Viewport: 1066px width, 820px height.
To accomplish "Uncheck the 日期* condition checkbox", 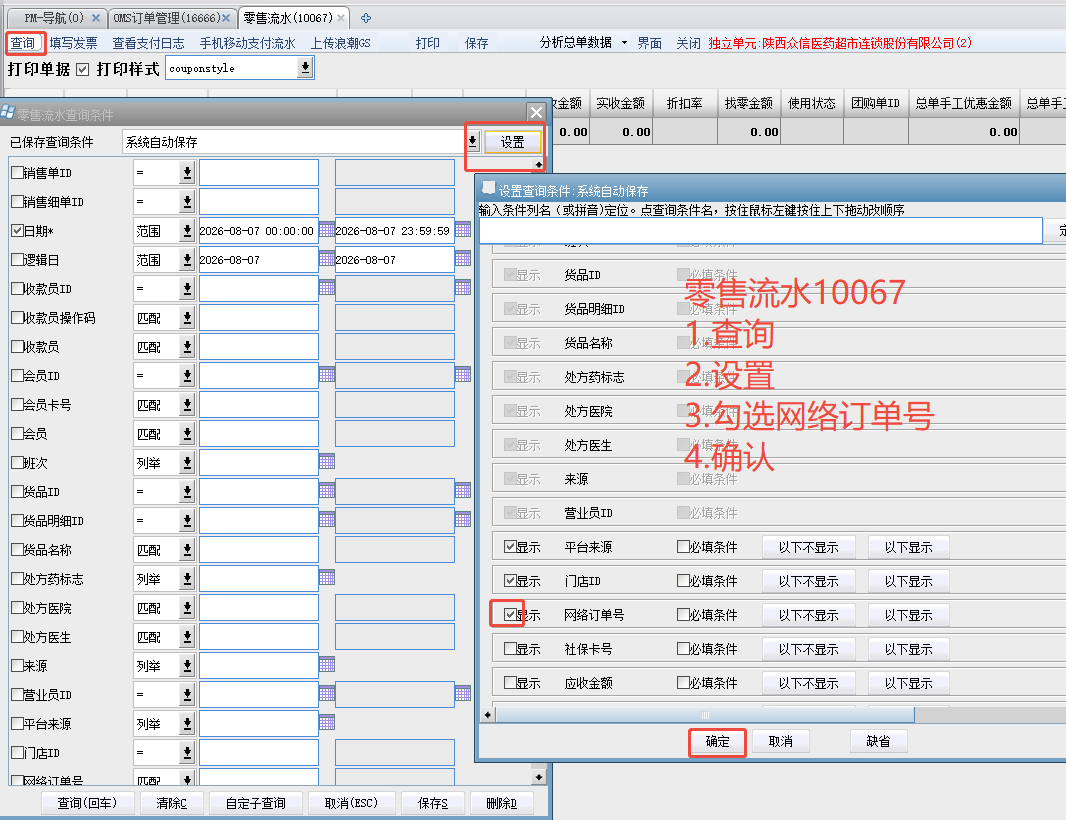I will tap(18, 230).
